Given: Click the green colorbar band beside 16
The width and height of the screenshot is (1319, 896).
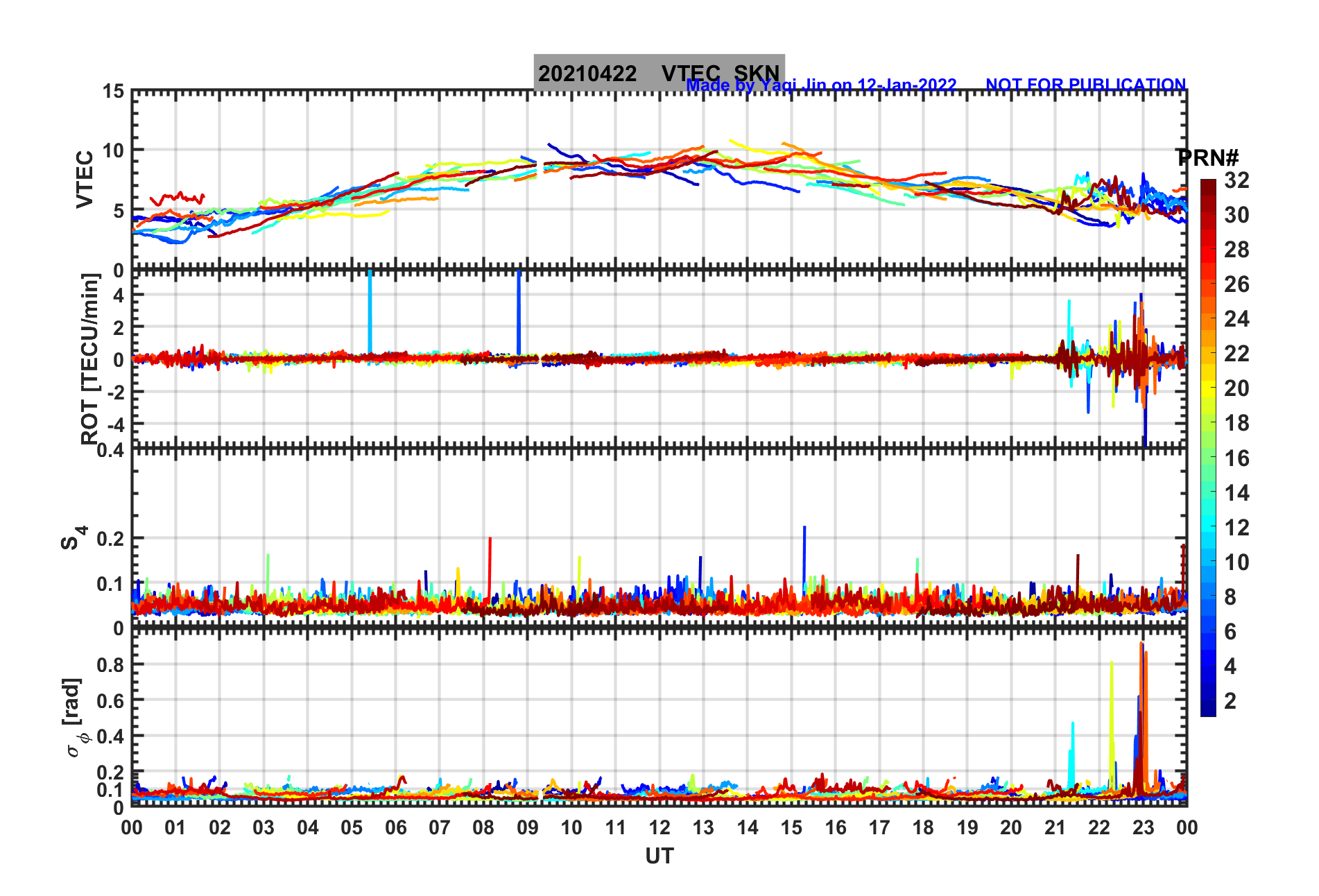Looking at the screenshot, I should 1208,458.
